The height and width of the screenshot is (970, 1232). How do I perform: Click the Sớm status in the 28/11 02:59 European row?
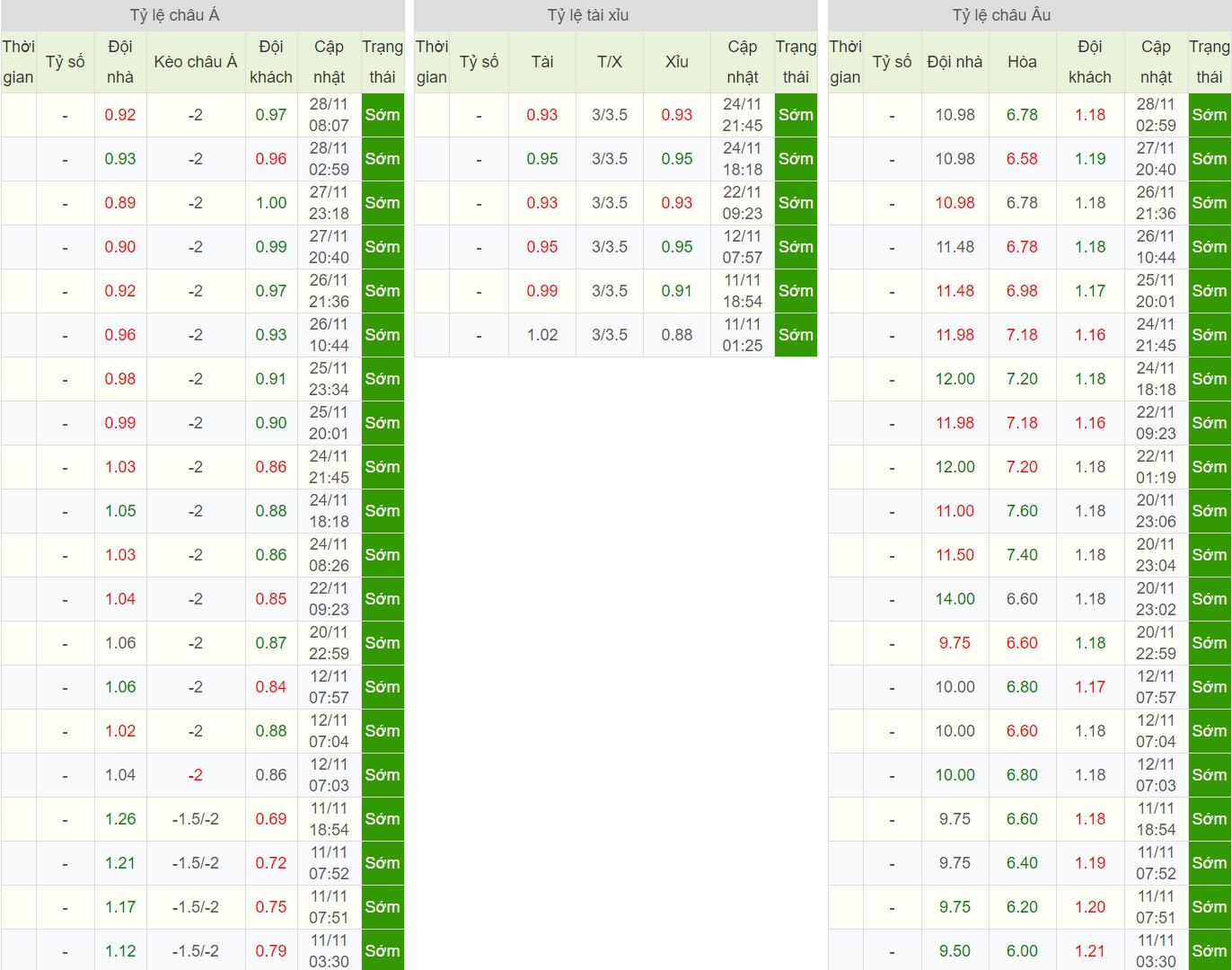click(x=1210, y=115)
